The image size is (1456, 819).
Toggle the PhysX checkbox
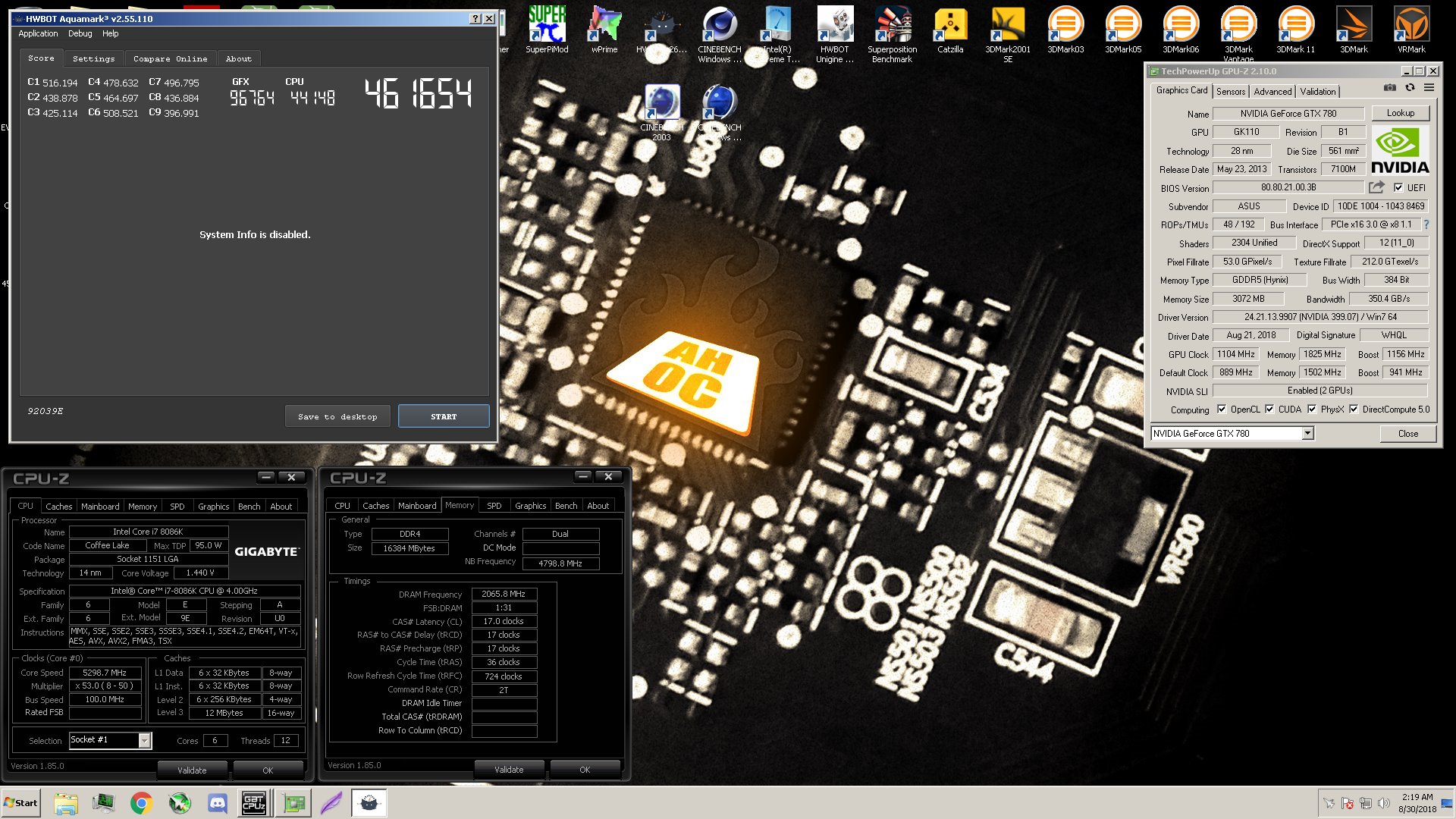[1312, 409]
